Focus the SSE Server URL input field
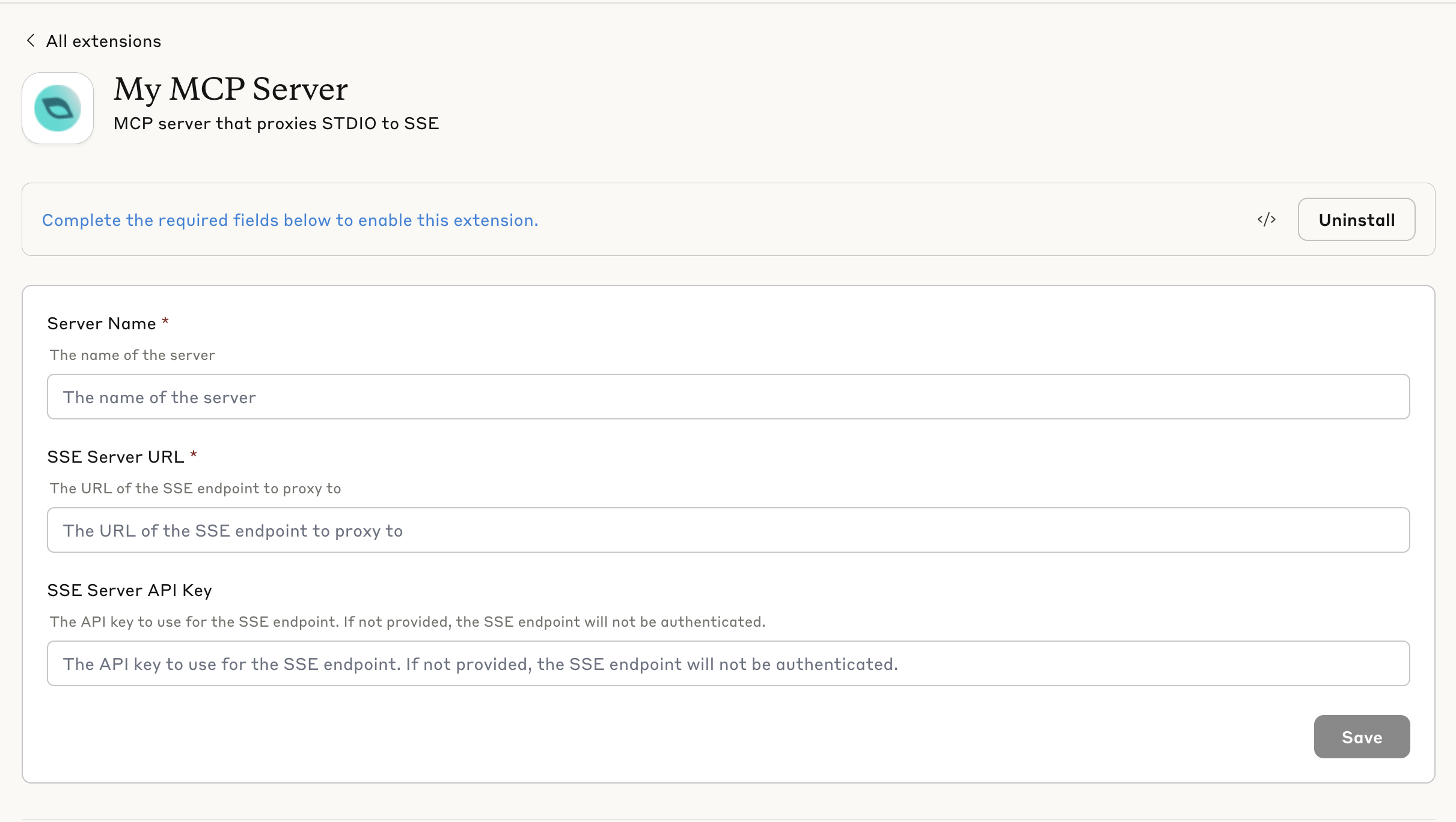This screenshot has width=1456, height=822. tap(728, 530)
